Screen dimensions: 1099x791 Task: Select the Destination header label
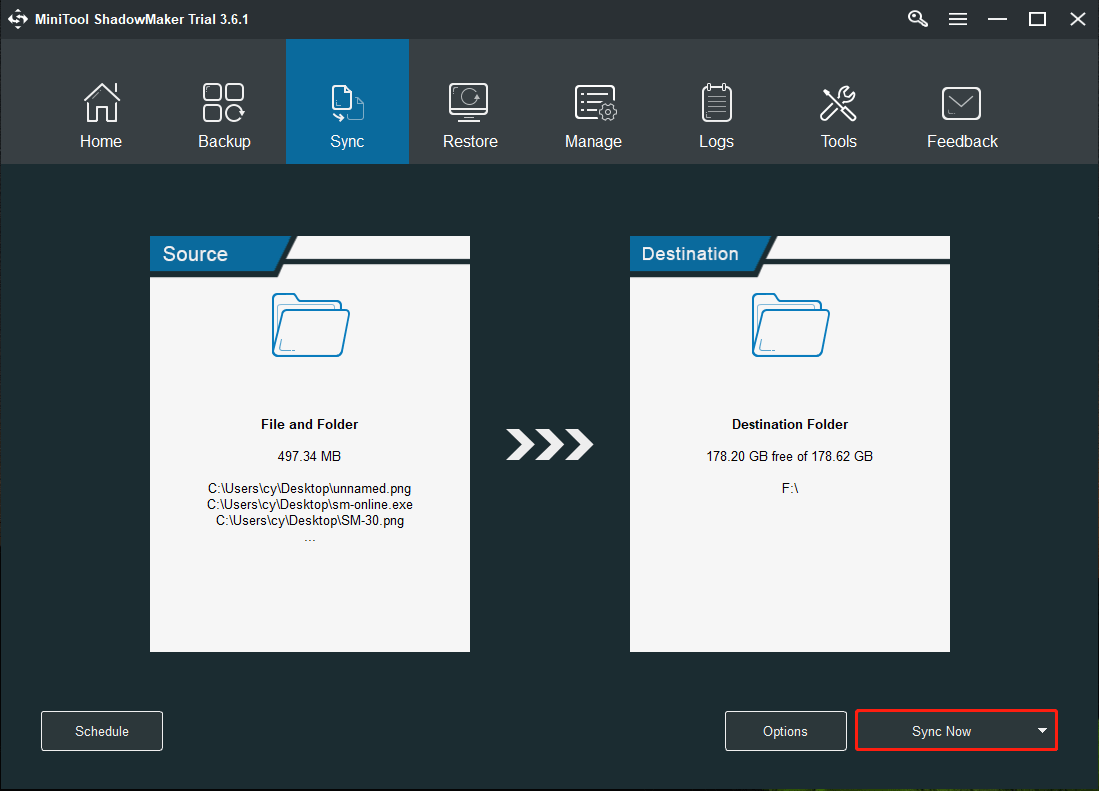(x=690, y=254)
